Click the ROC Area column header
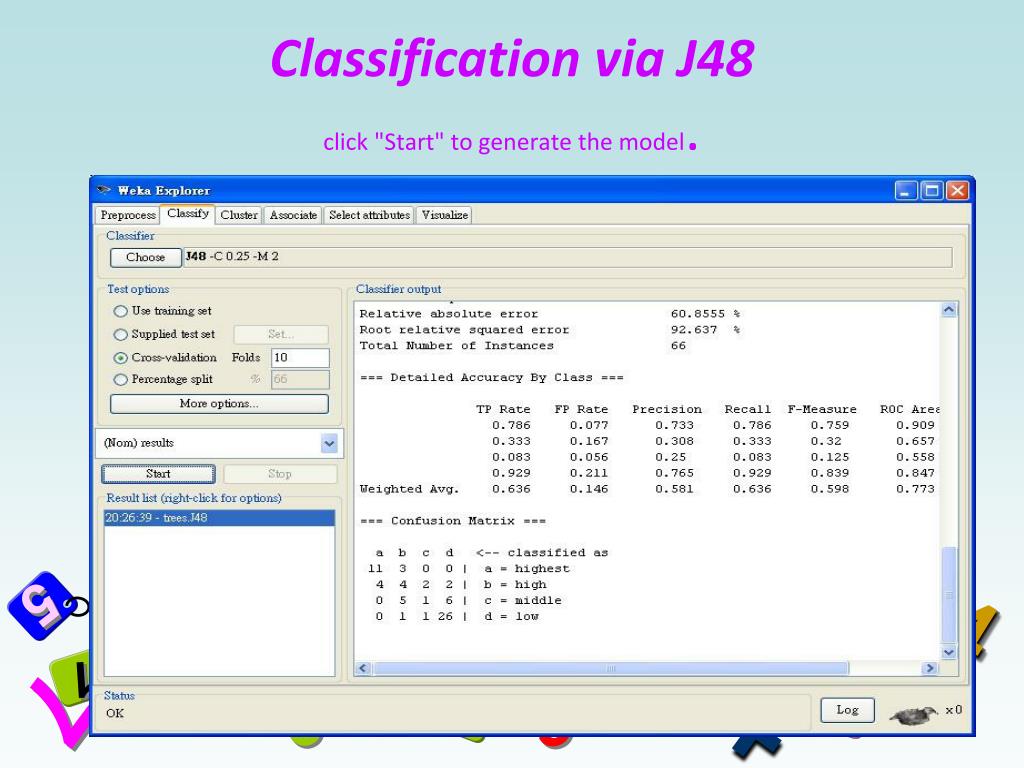The image size is (1024, 768). pos(910,409)
